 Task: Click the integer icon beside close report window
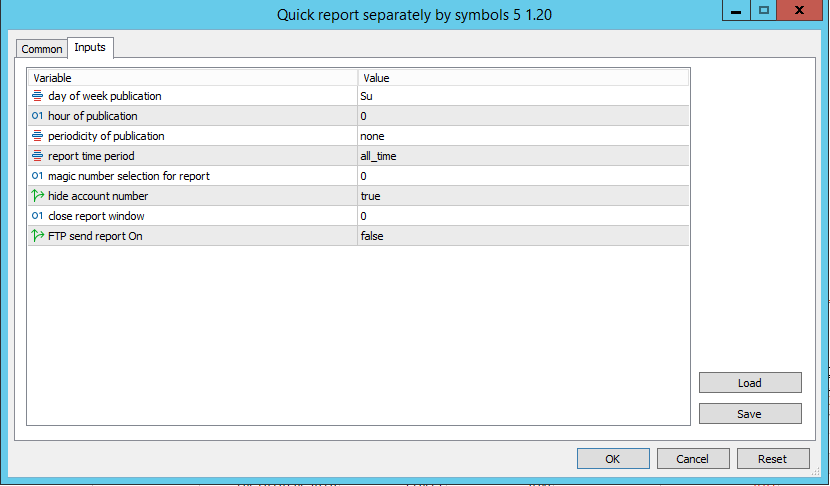tap(38, 216)
